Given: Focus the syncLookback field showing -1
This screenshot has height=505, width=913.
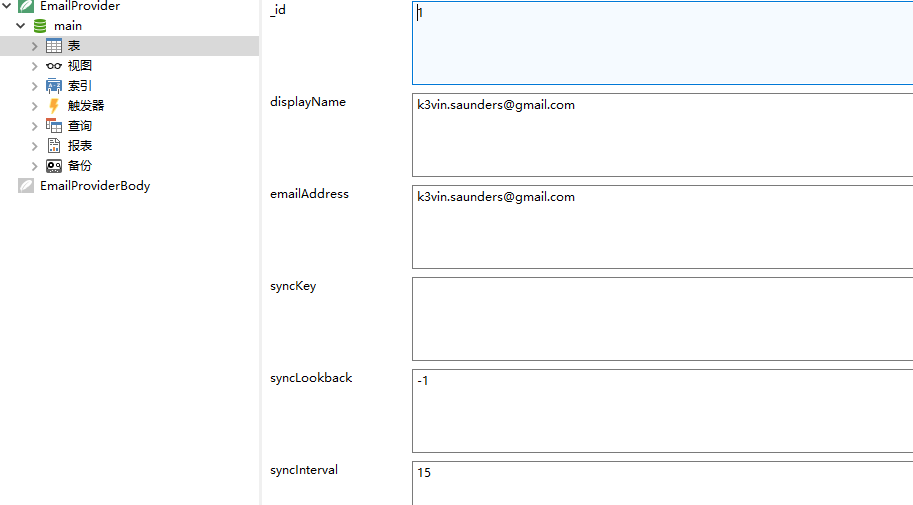Looking at the screenshot, I should point(662,411).
